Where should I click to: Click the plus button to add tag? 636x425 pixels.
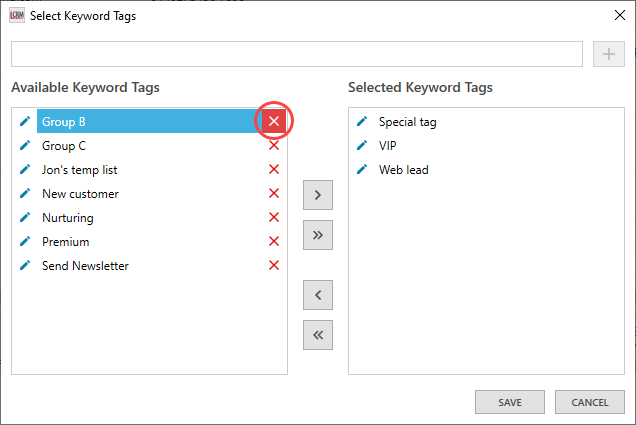click(608, 54)
